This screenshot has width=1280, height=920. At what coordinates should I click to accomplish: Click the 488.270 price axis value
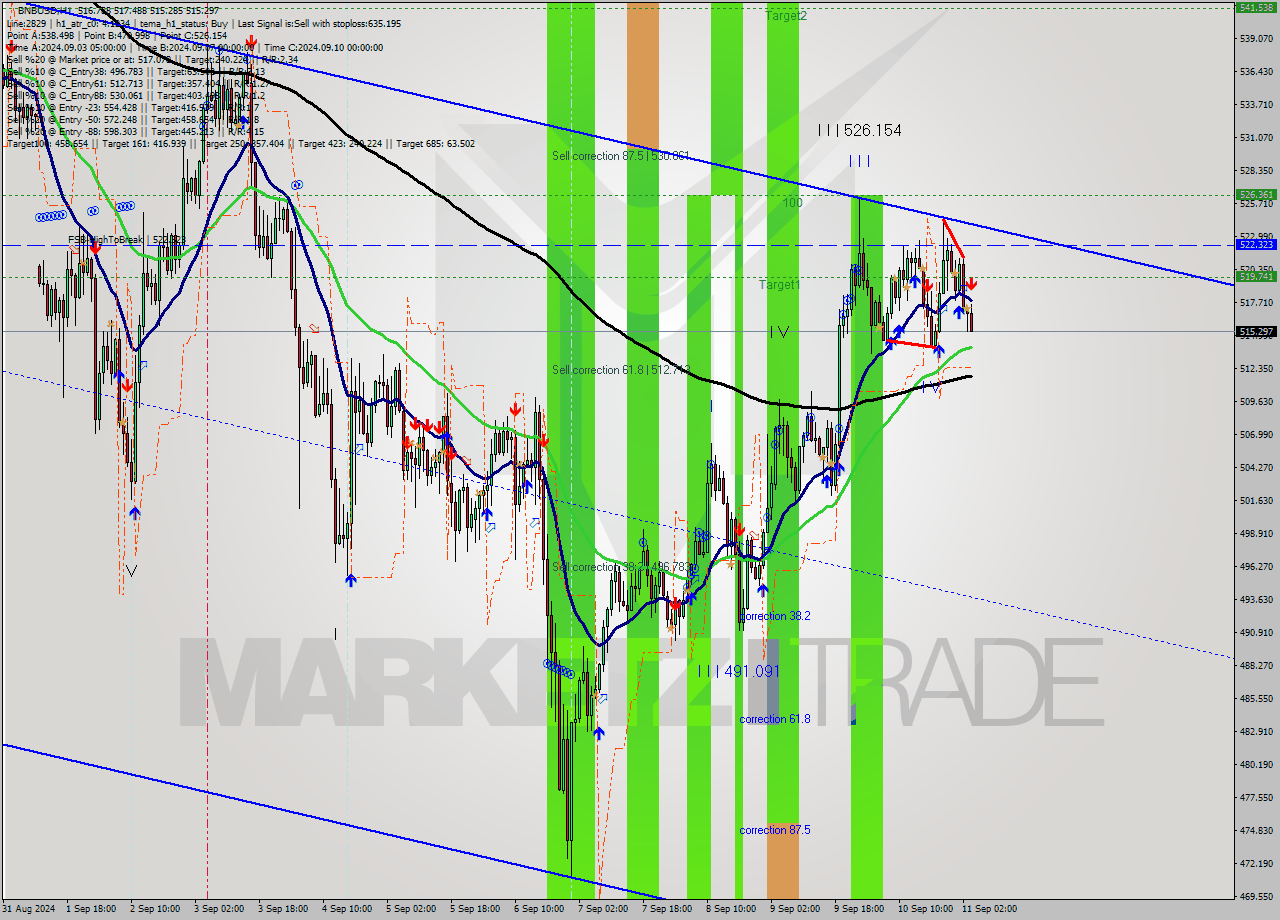[1255, 665]
